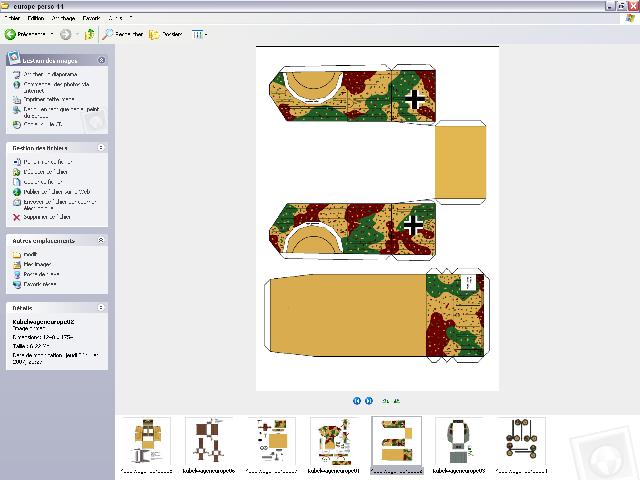Collapse the Gestion des fichiers panel
The height and width of the screenshot is (480, 640).
(x=101, y=147)
